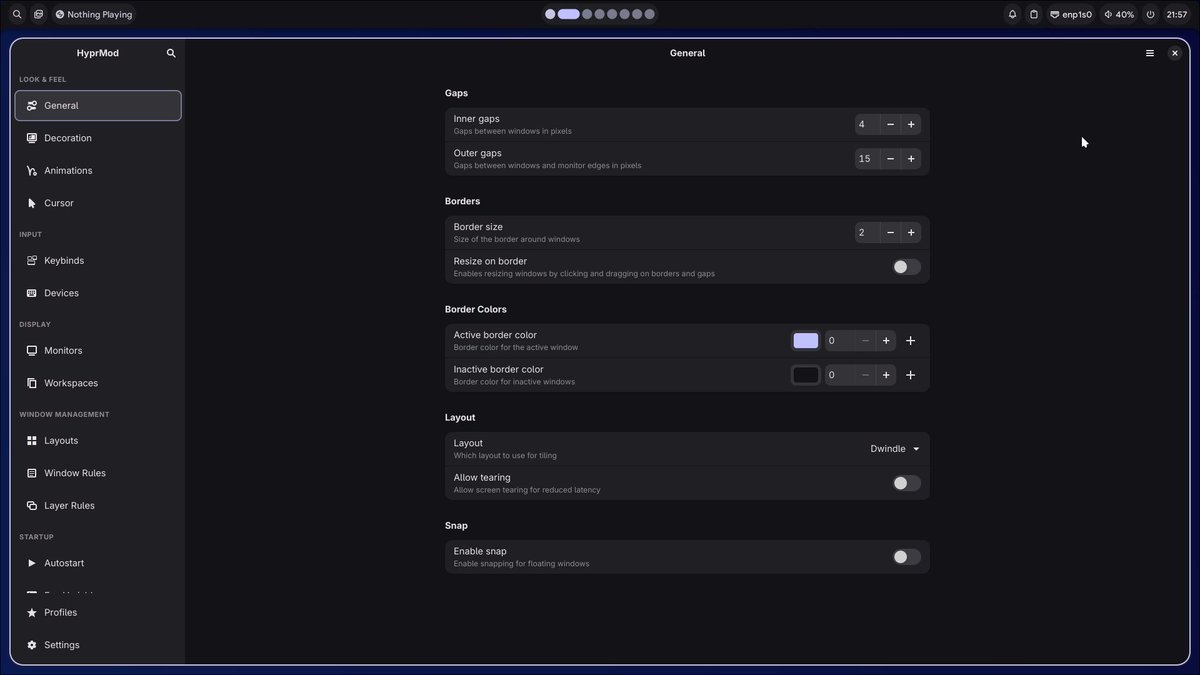Increase Outer gaps with plus button
Image resolution: width=1200 pixels, height=675 pixels.
(911, 159)
